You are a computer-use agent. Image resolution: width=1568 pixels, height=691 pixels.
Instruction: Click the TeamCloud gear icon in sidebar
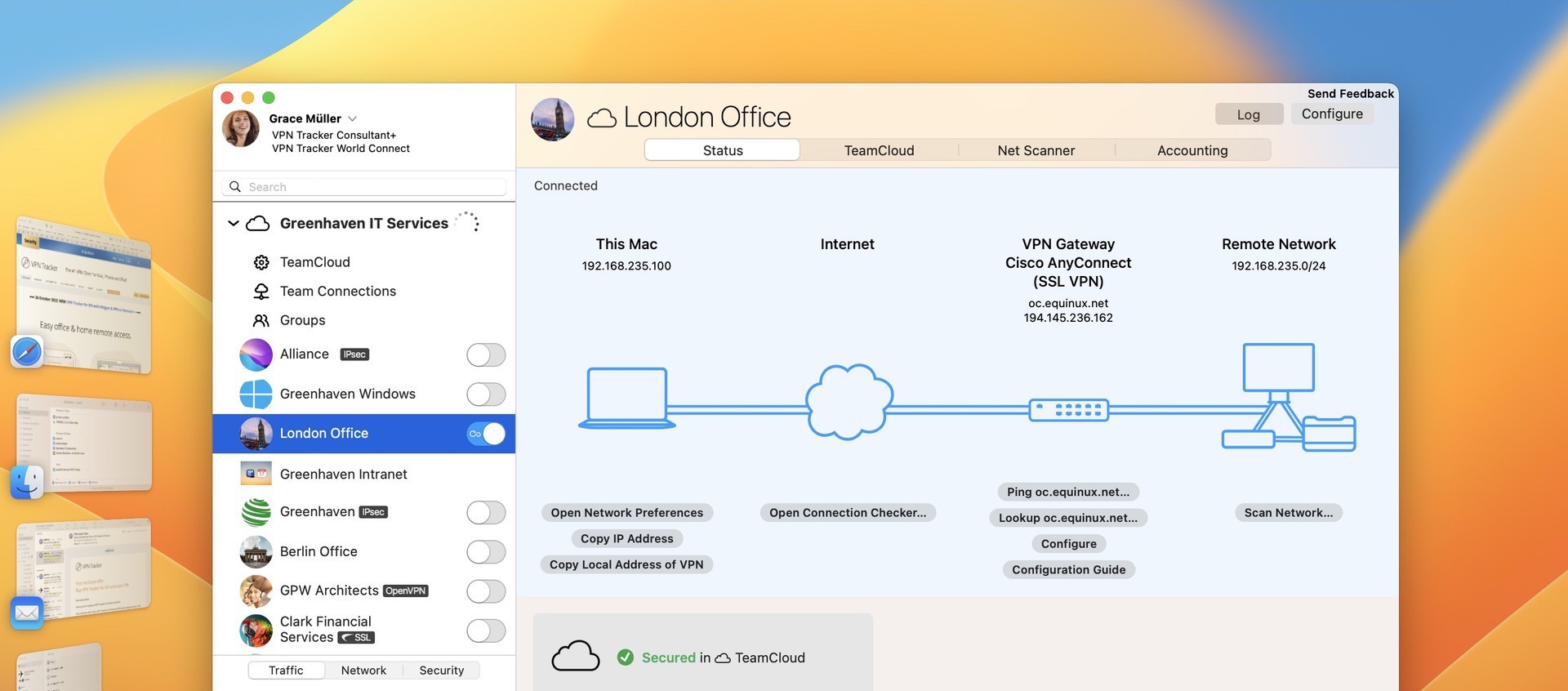tap(261, 262)
